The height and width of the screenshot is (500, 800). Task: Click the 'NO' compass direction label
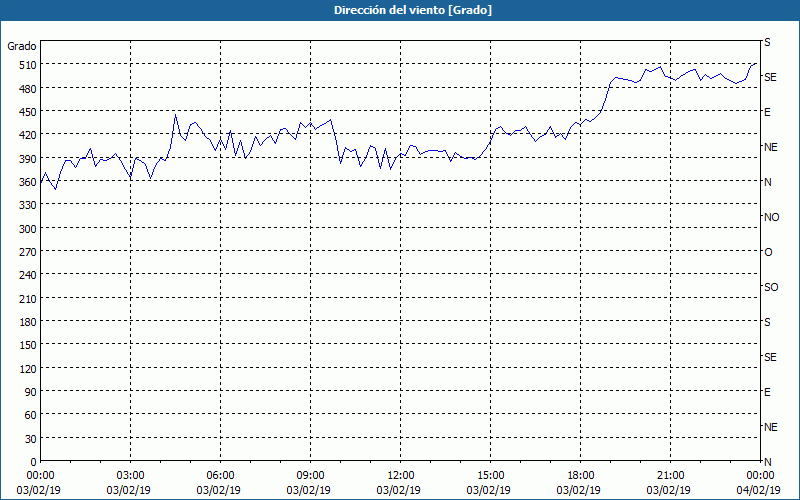pos(771,217)
